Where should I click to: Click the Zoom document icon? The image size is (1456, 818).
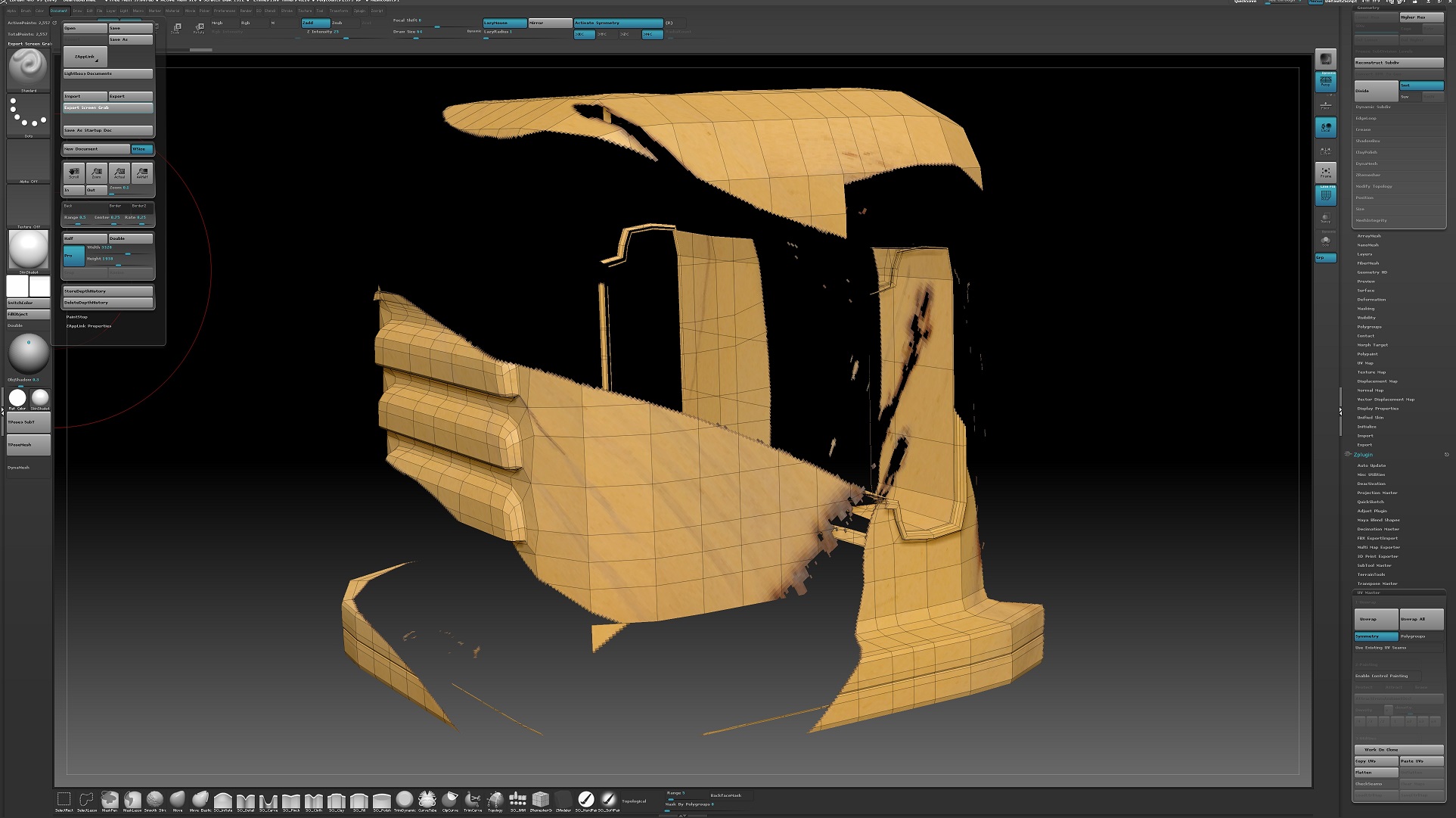click(x=96, y=173)
